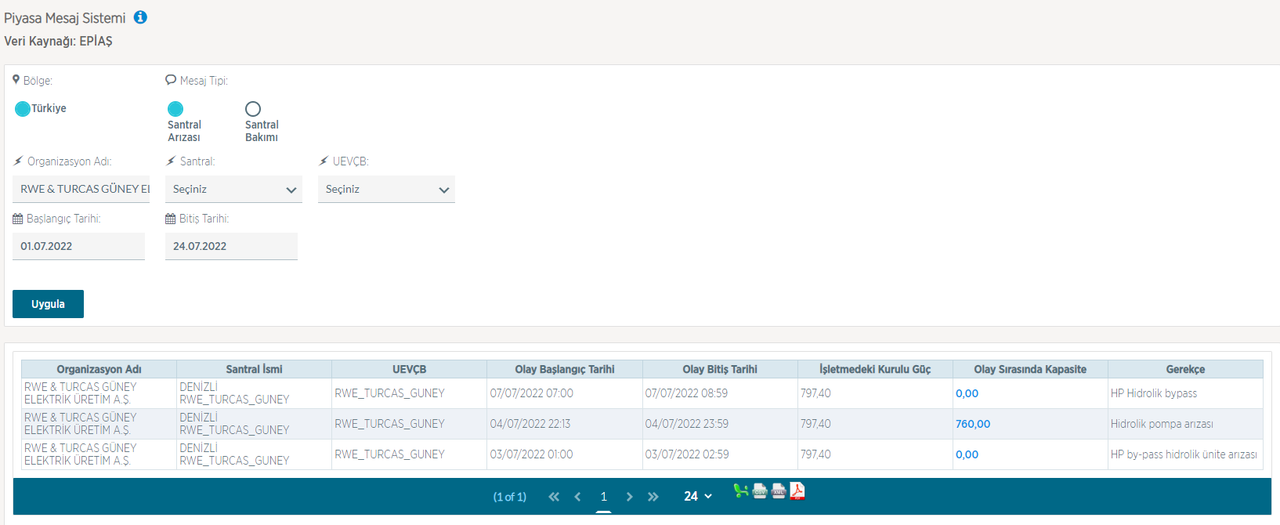Image resolution: width=1280 pixels, height=525 pixels.
Task: Go to the next results page
Action: point(629,496)
